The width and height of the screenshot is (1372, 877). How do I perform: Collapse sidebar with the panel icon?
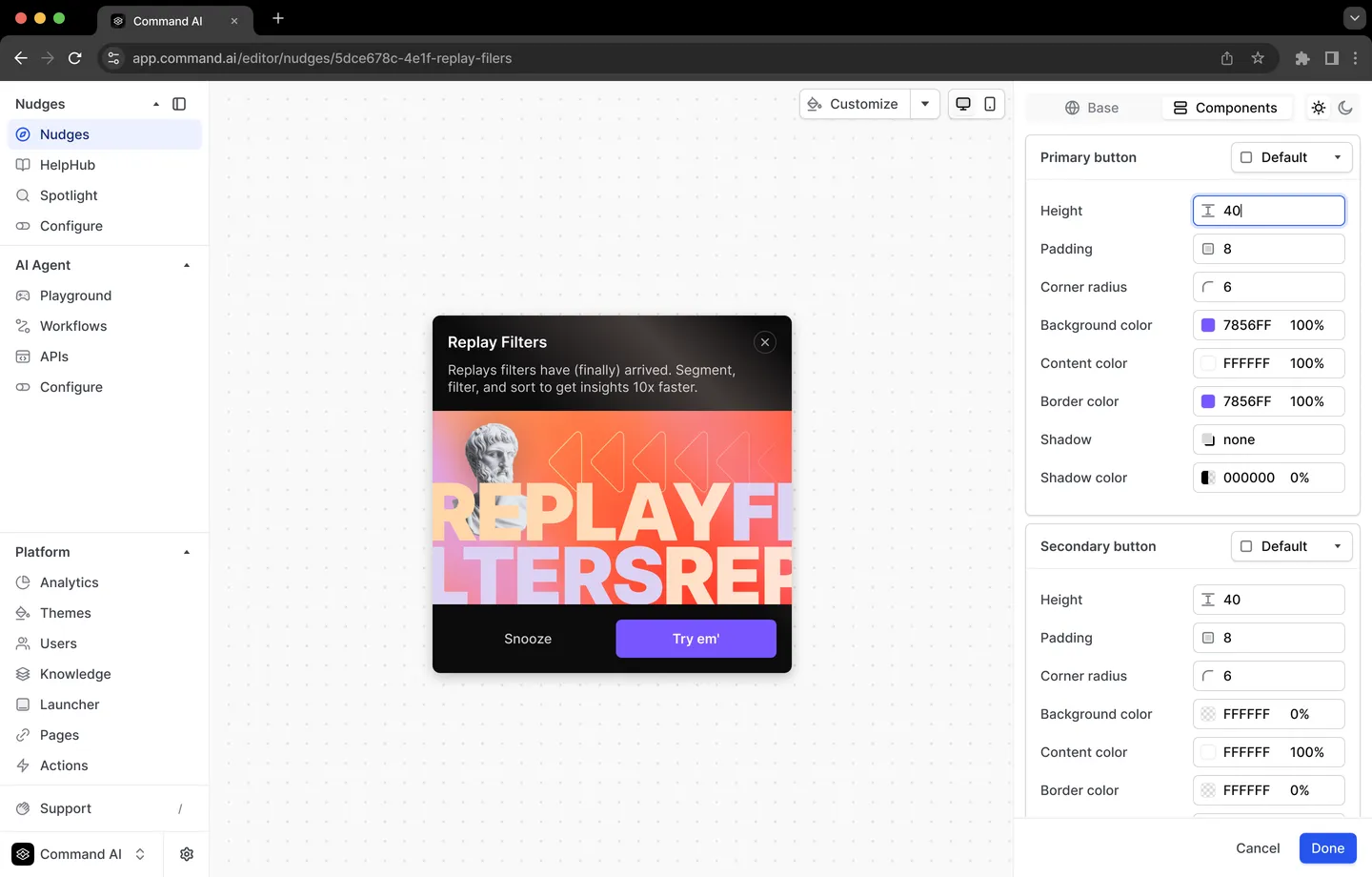pyautogui.click(x=179, y=104)
